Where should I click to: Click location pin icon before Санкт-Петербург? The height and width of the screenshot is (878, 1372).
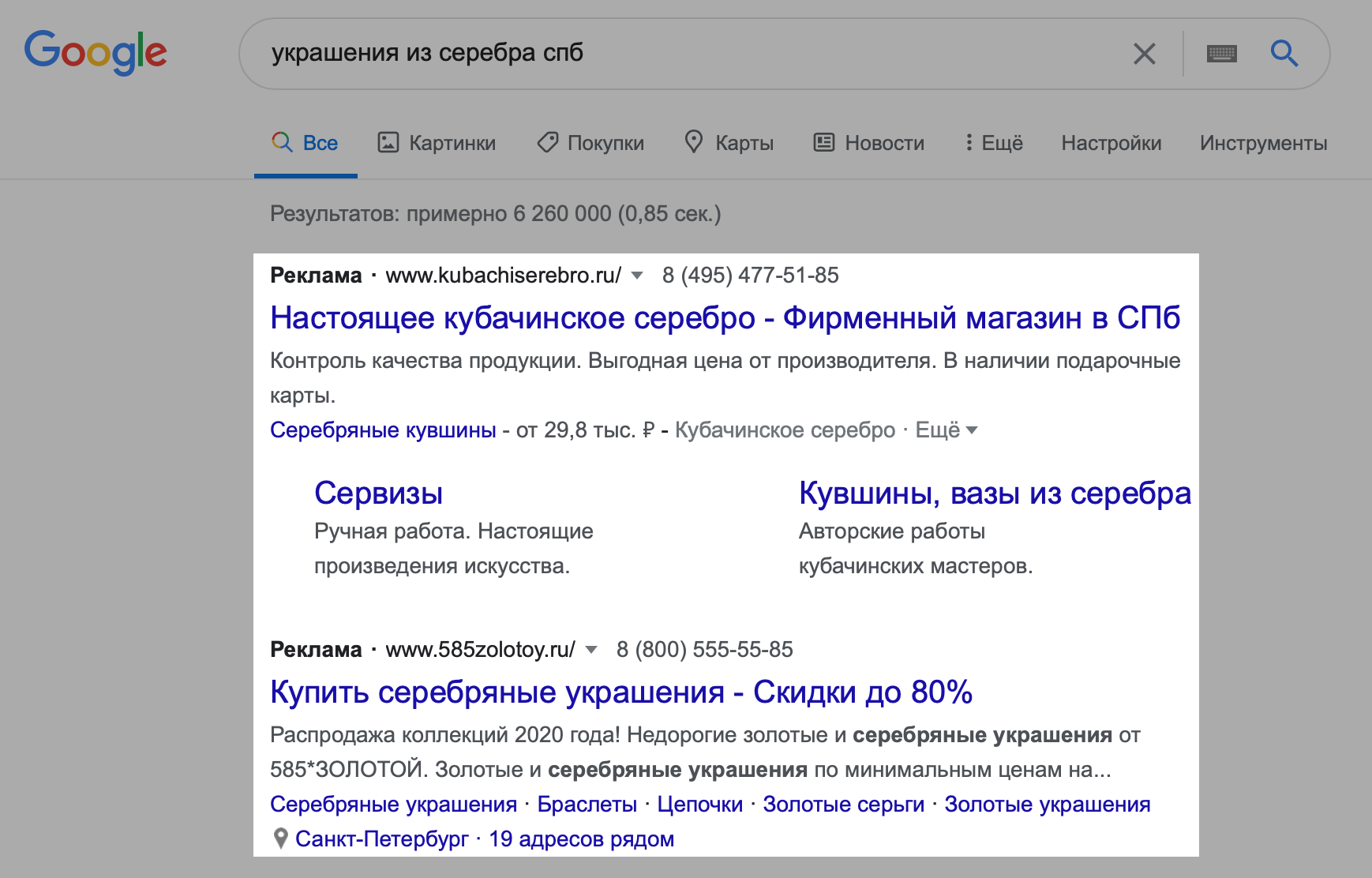[x=279, y=839]
